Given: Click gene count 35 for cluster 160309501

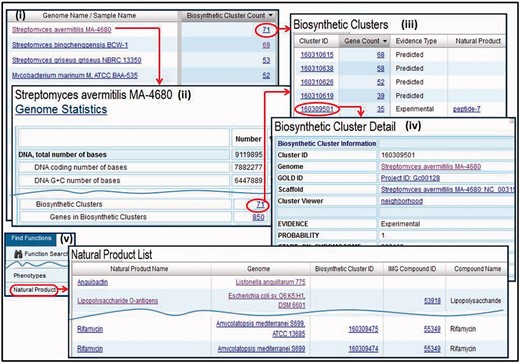Looking at the screenshot, I should pos(380,109).
